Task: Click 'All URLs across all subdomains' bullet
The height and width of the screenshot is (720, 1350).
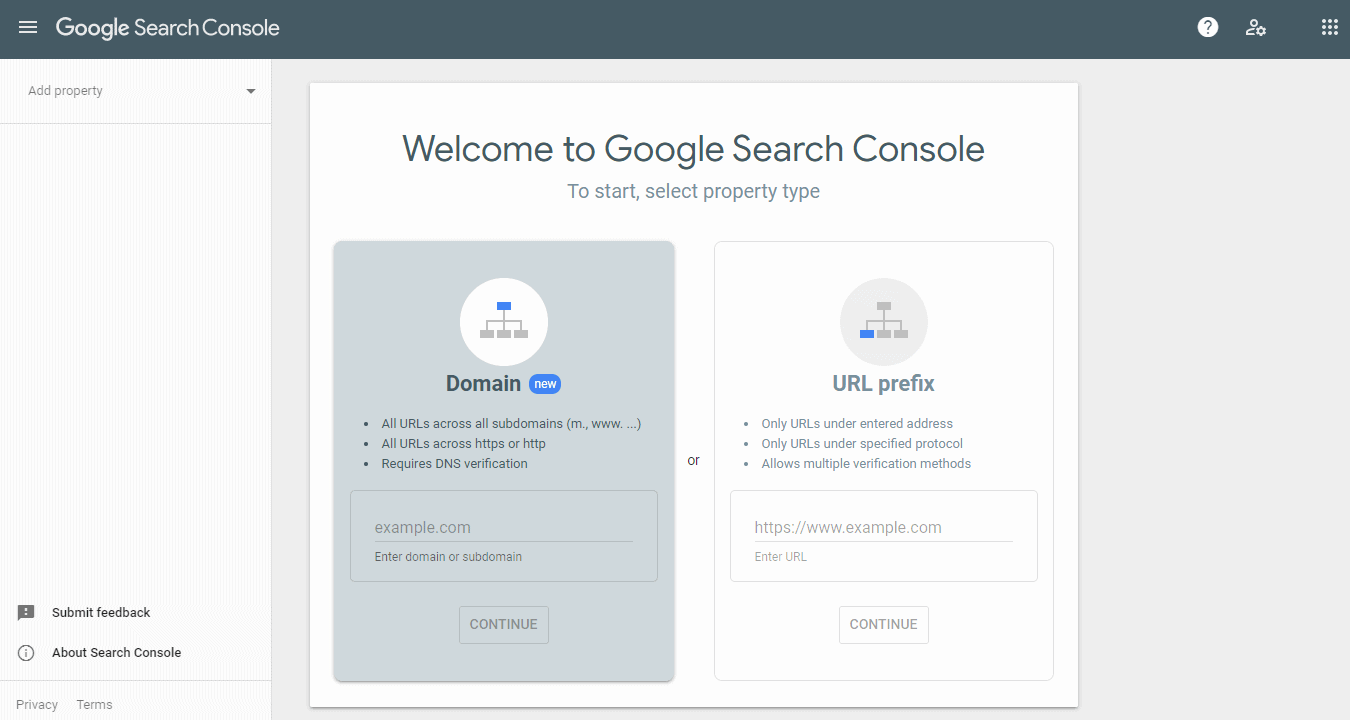Action: point(511,424)
